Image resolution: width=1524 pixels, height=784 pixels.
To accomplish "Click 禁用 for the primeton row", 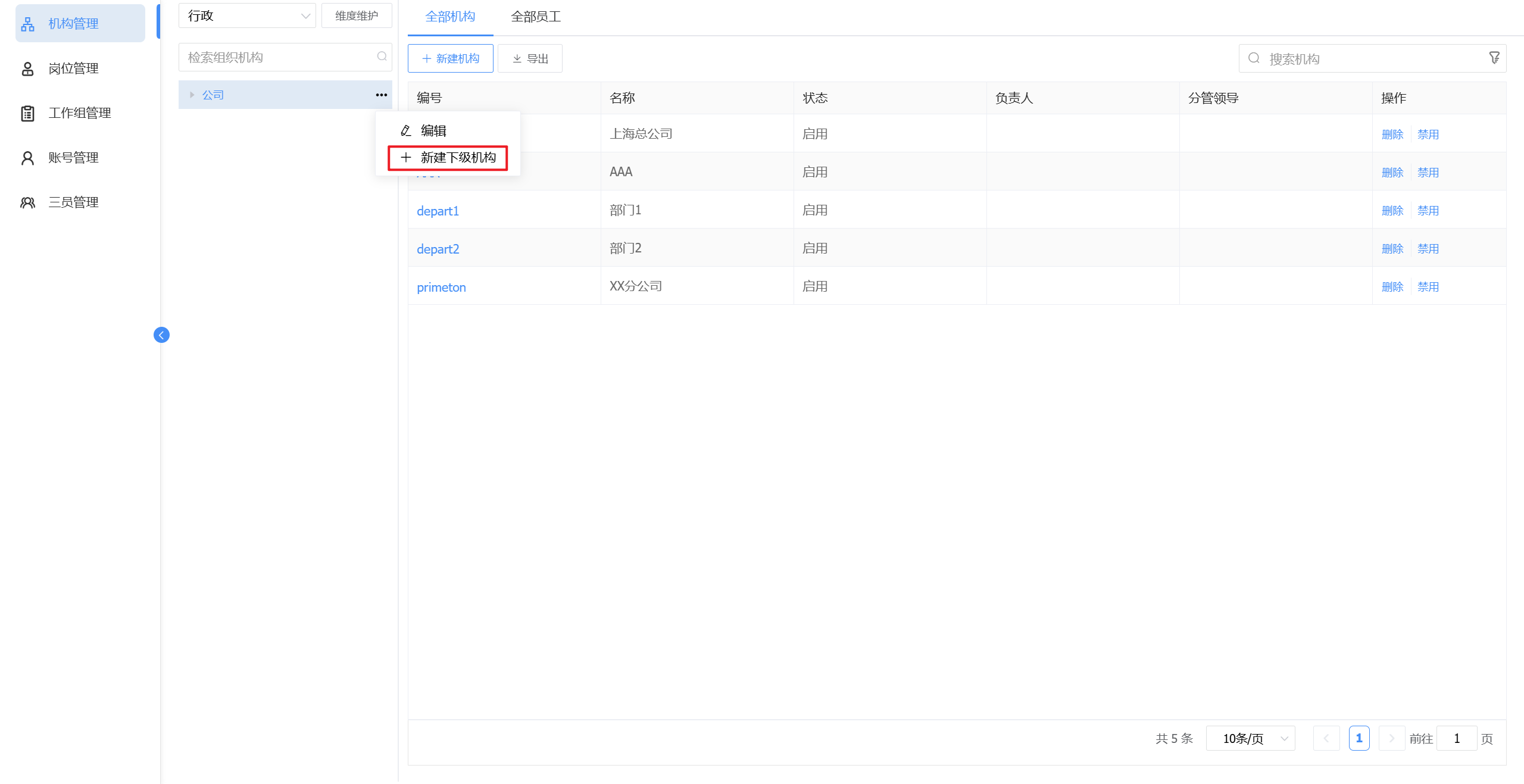I will point(1428,287).
